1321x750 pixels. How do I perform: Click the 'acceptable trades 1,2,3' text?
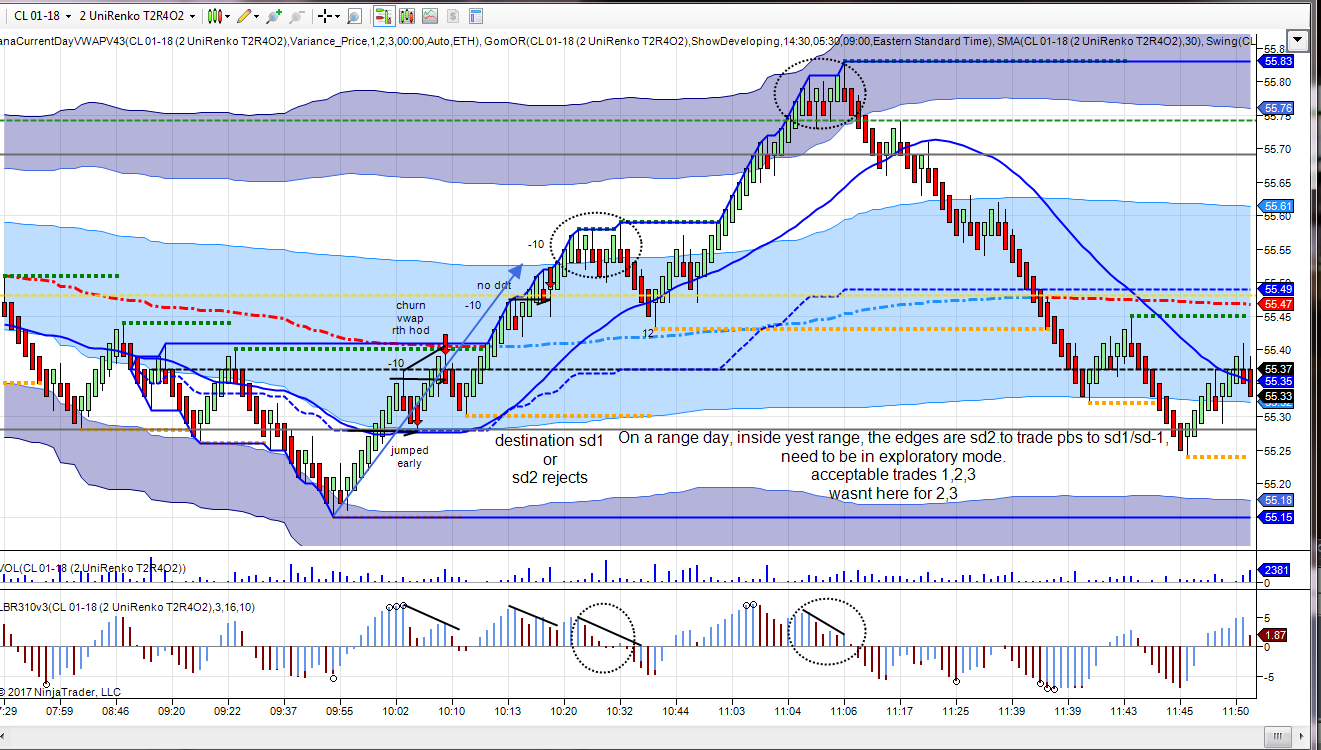click(x=893, y=475)
